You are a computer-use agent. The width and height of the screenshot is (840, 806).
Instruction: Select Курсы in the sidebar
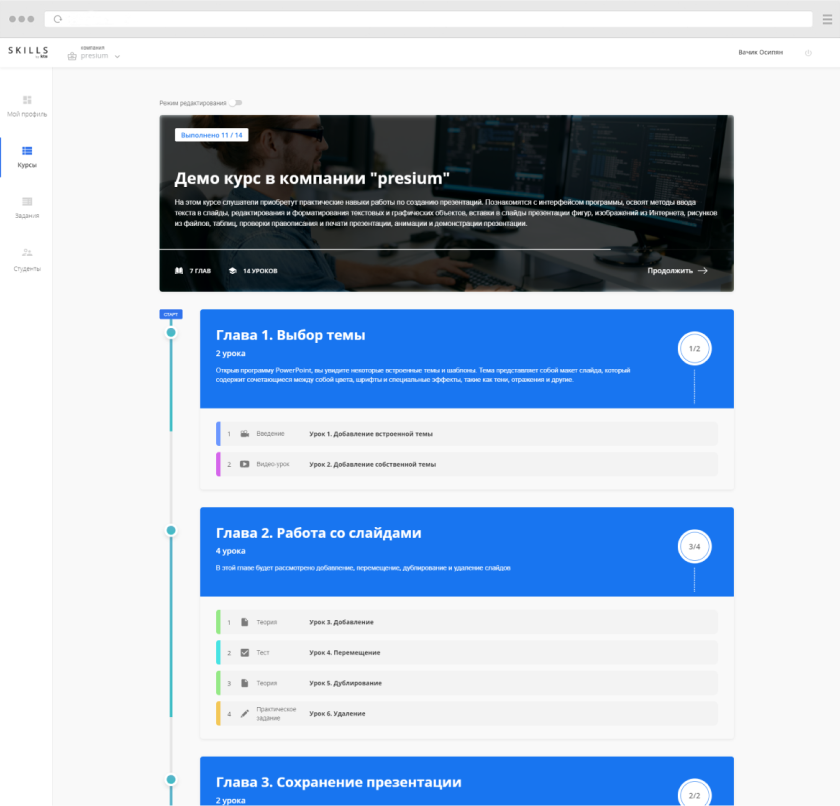(27, 157)
